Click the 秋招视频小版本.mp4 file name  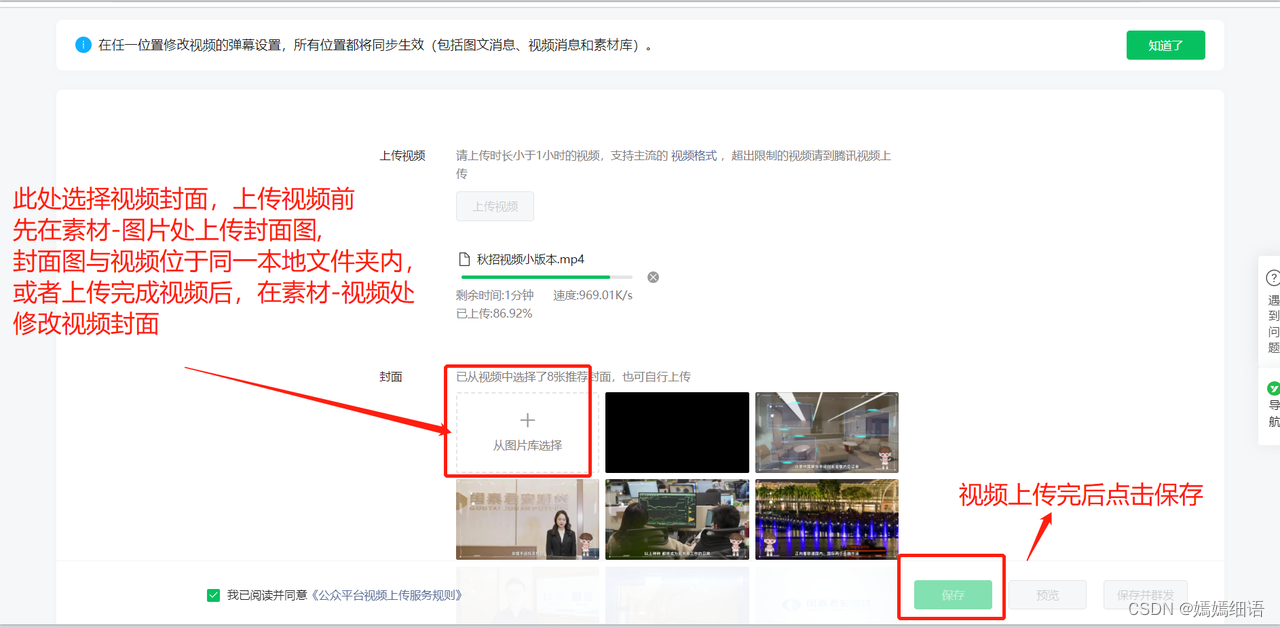(x=531, y=259)
